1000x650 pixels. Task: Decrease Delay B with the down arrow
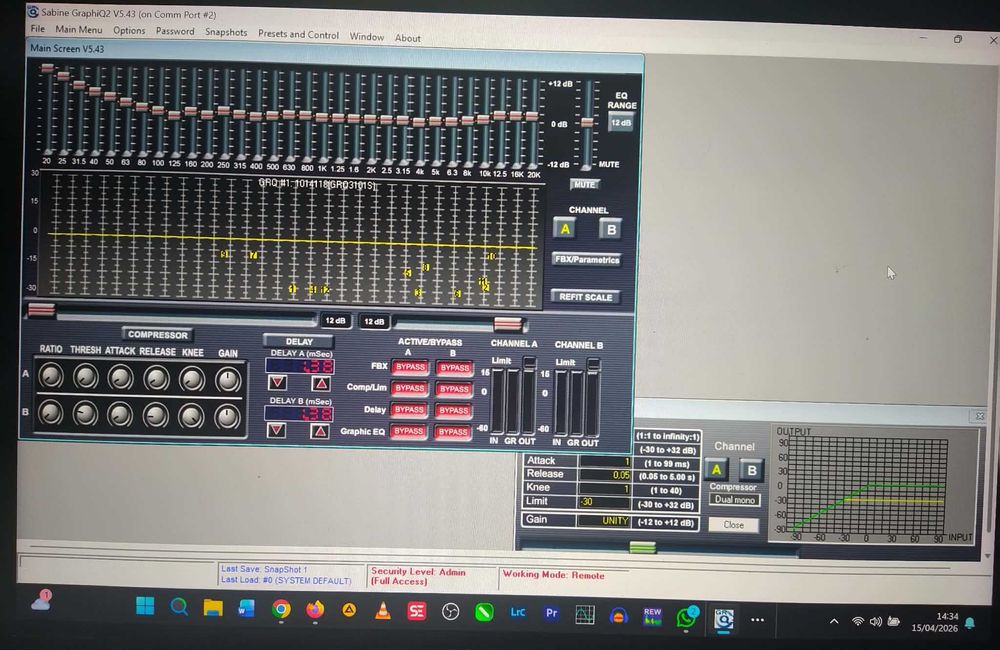pos(276,430)
